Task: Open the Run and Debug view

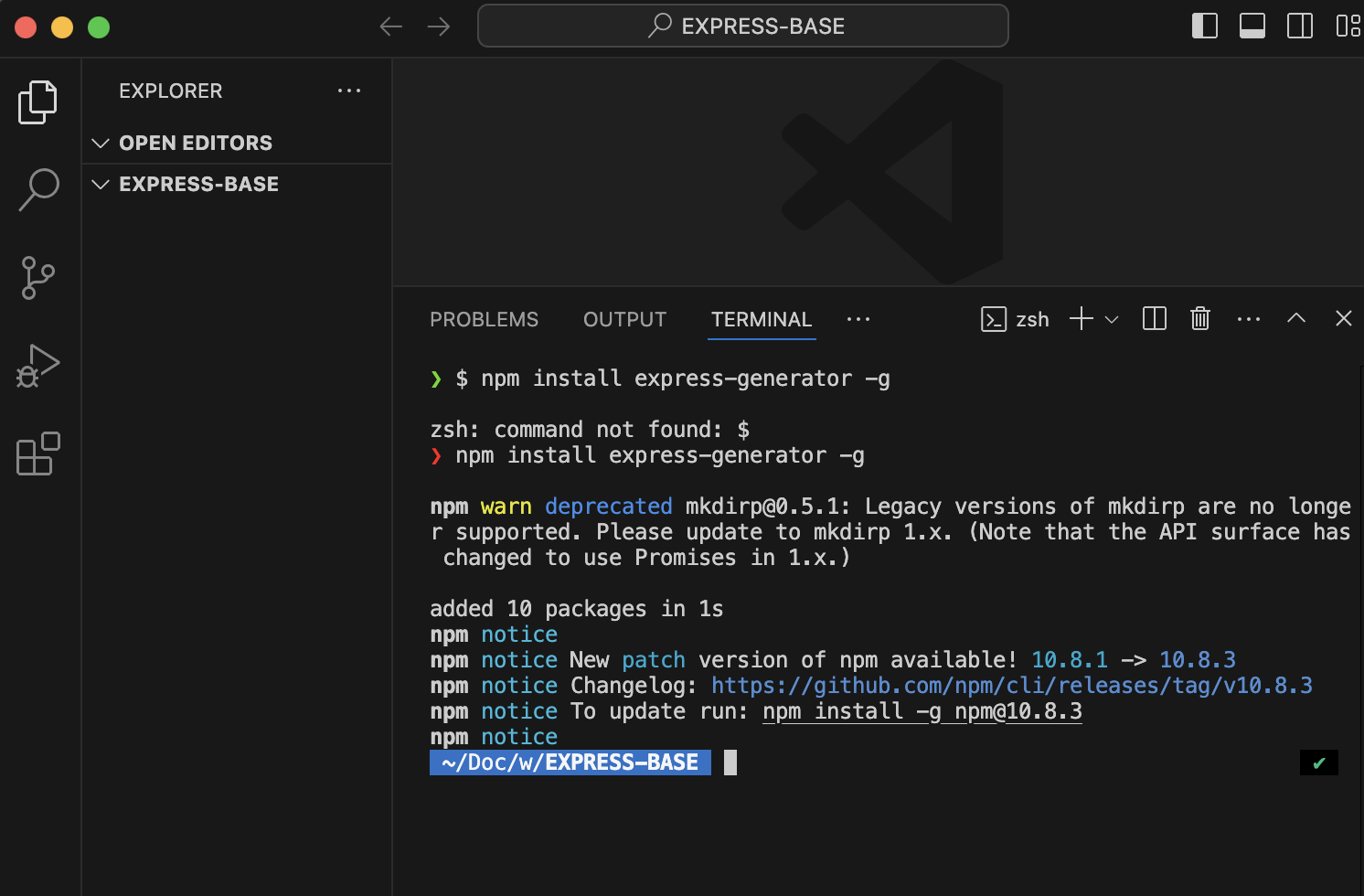Action: click(37, 366)
